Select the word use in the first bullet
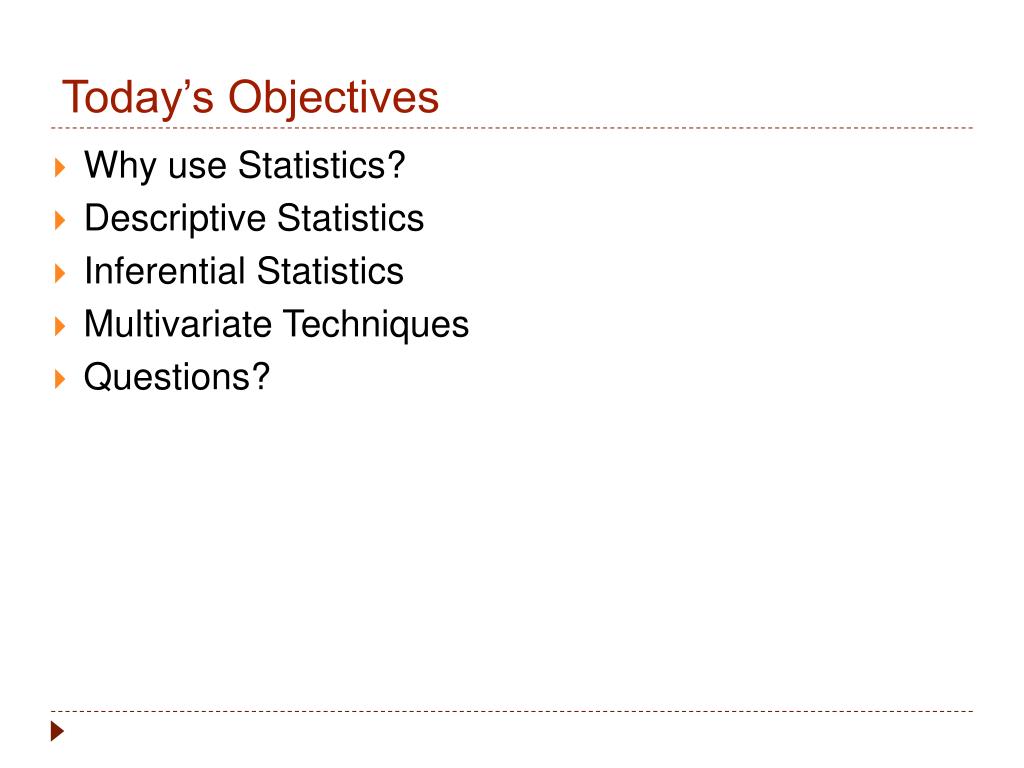 (x=197, y=167)
